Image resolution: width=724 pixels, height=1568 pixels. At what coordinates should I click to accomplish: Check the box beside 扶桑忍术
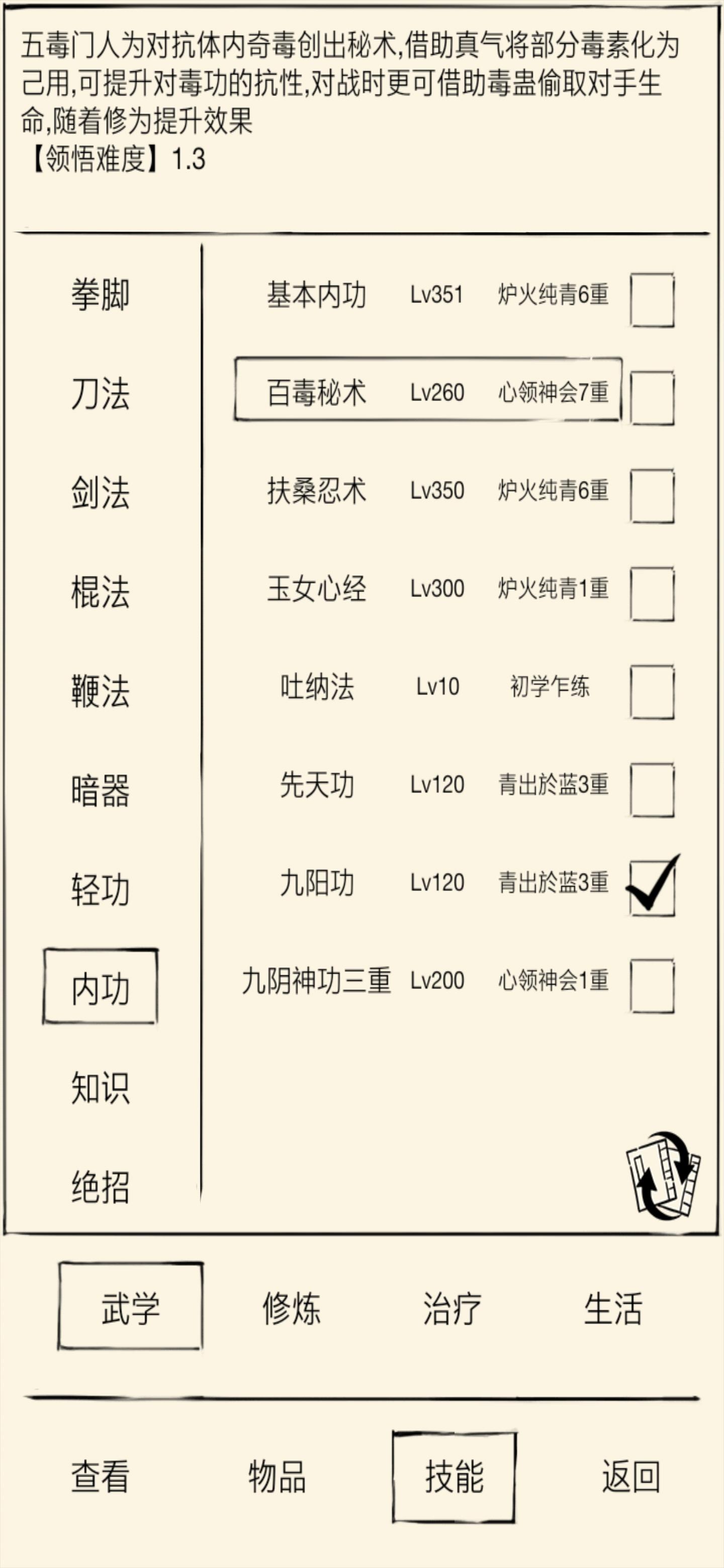pyautogui.click(x=652, y=496)
